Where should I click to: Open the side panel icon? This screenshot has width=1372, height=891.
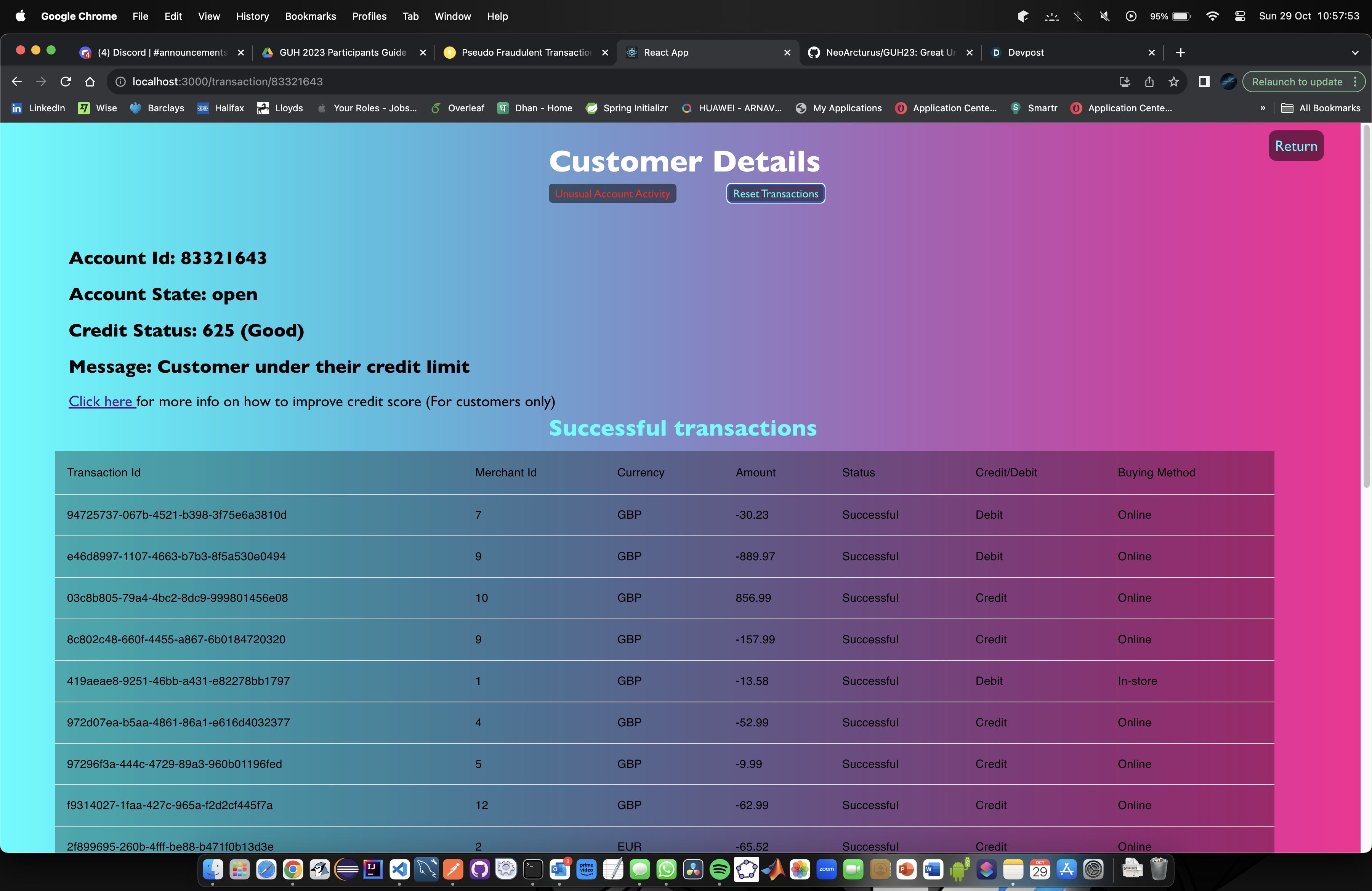pos(1204,82)
